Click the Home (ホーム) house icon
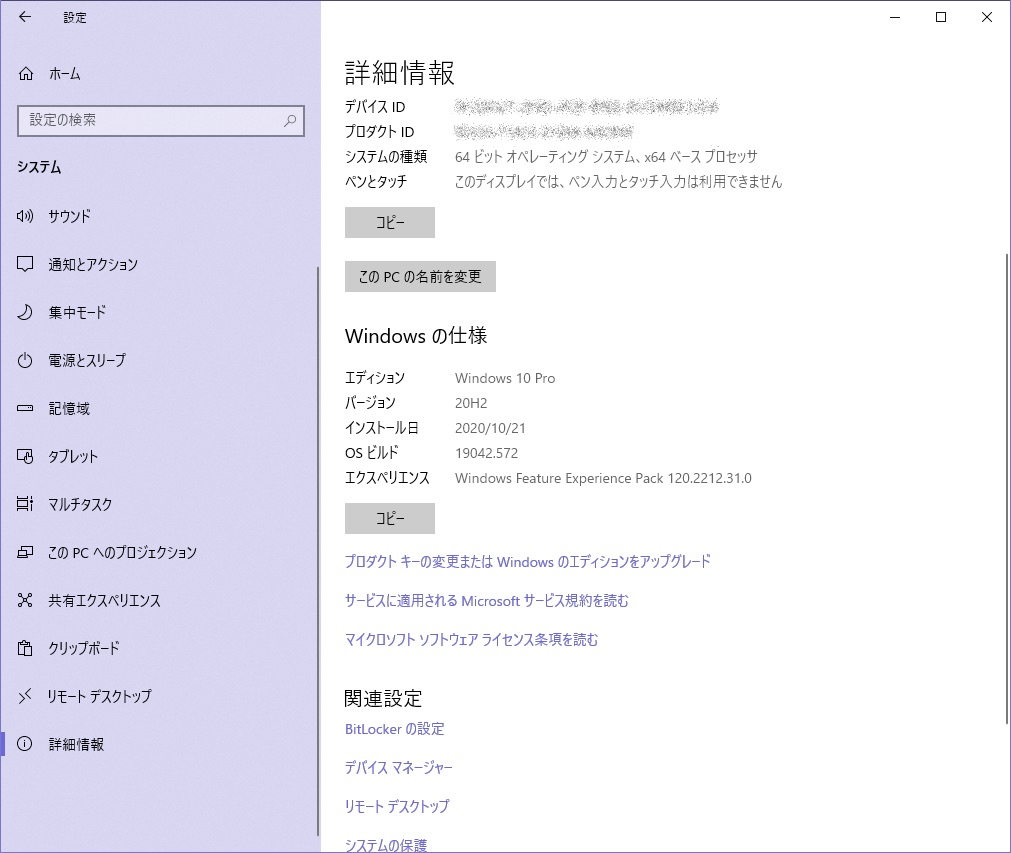This screenshot has height=853, width=1011. [x=26, y=74]
